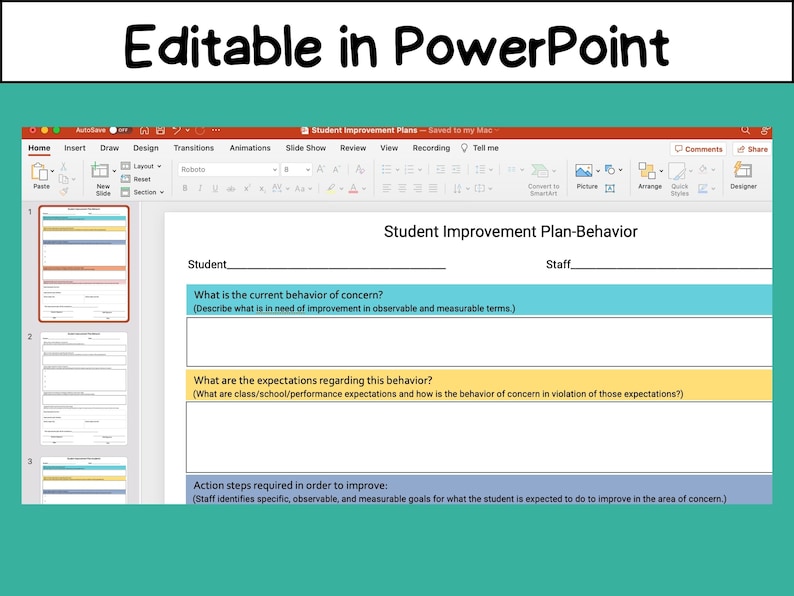Click the Text Box icon below Shapes
Screen dimensions: 794x596
pyautogui.click(x=610, y=188)
